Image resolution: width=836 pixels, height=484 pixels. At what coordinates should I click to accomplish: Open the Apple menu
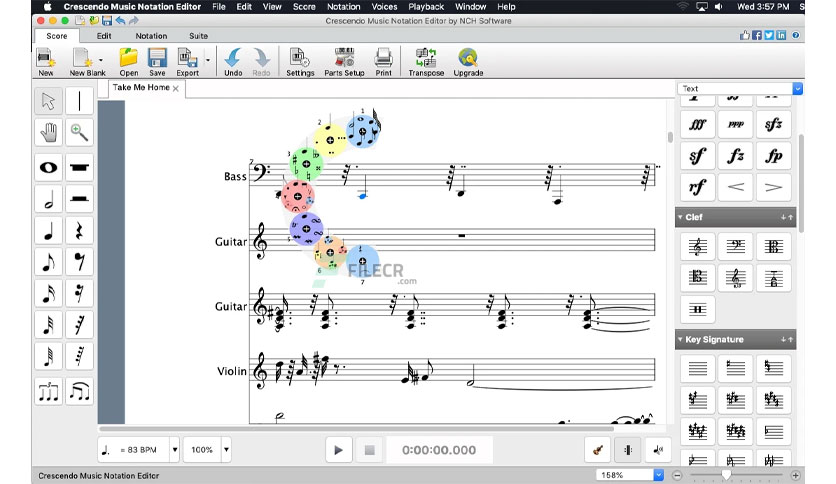pos(47,7)
